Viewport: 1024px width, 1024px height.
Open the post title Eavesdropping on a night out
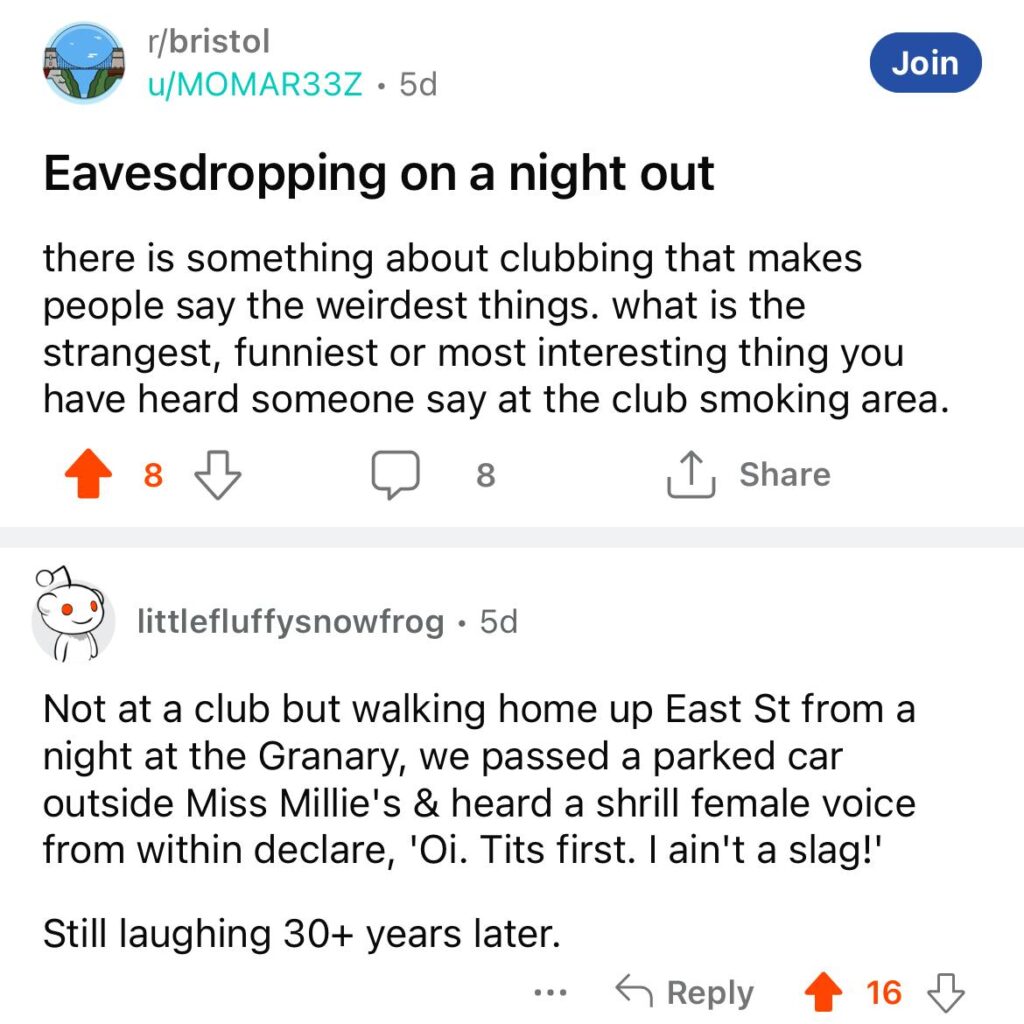coord(379,174)
